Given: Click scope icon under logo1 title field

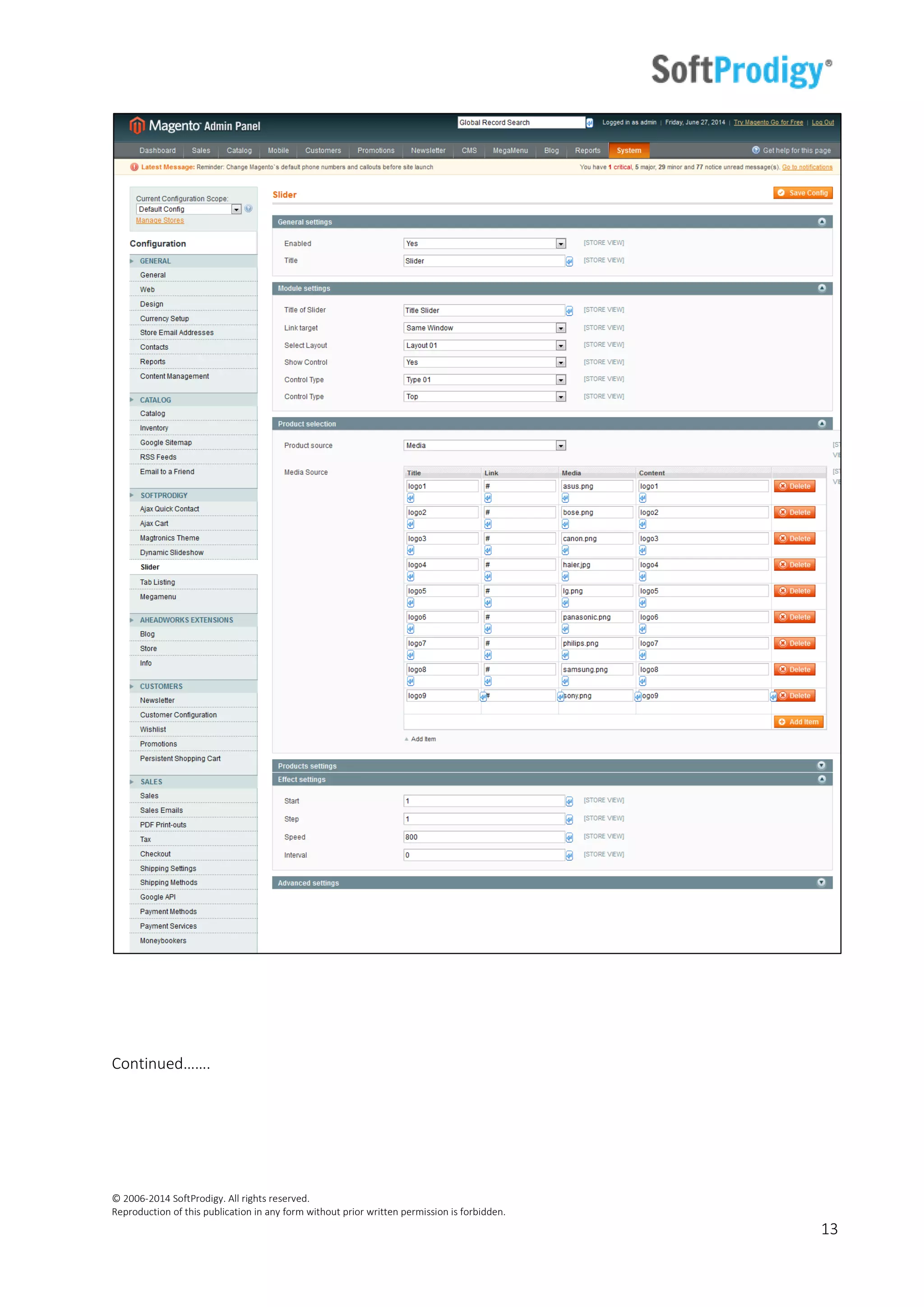Looking at the screenshot, I should click(410, 498).
